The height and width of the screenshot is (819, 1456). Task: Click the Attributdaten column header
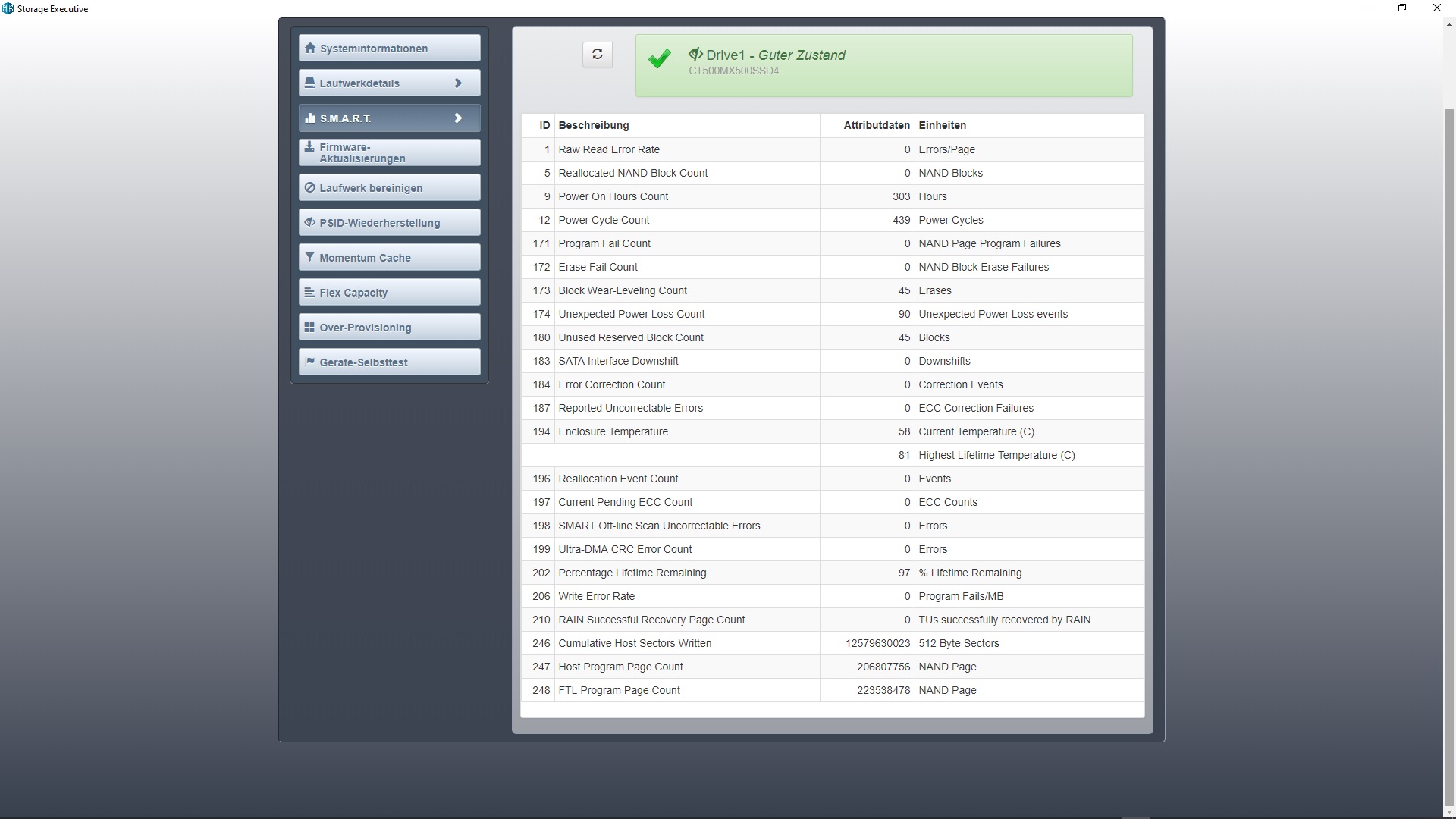876,125
